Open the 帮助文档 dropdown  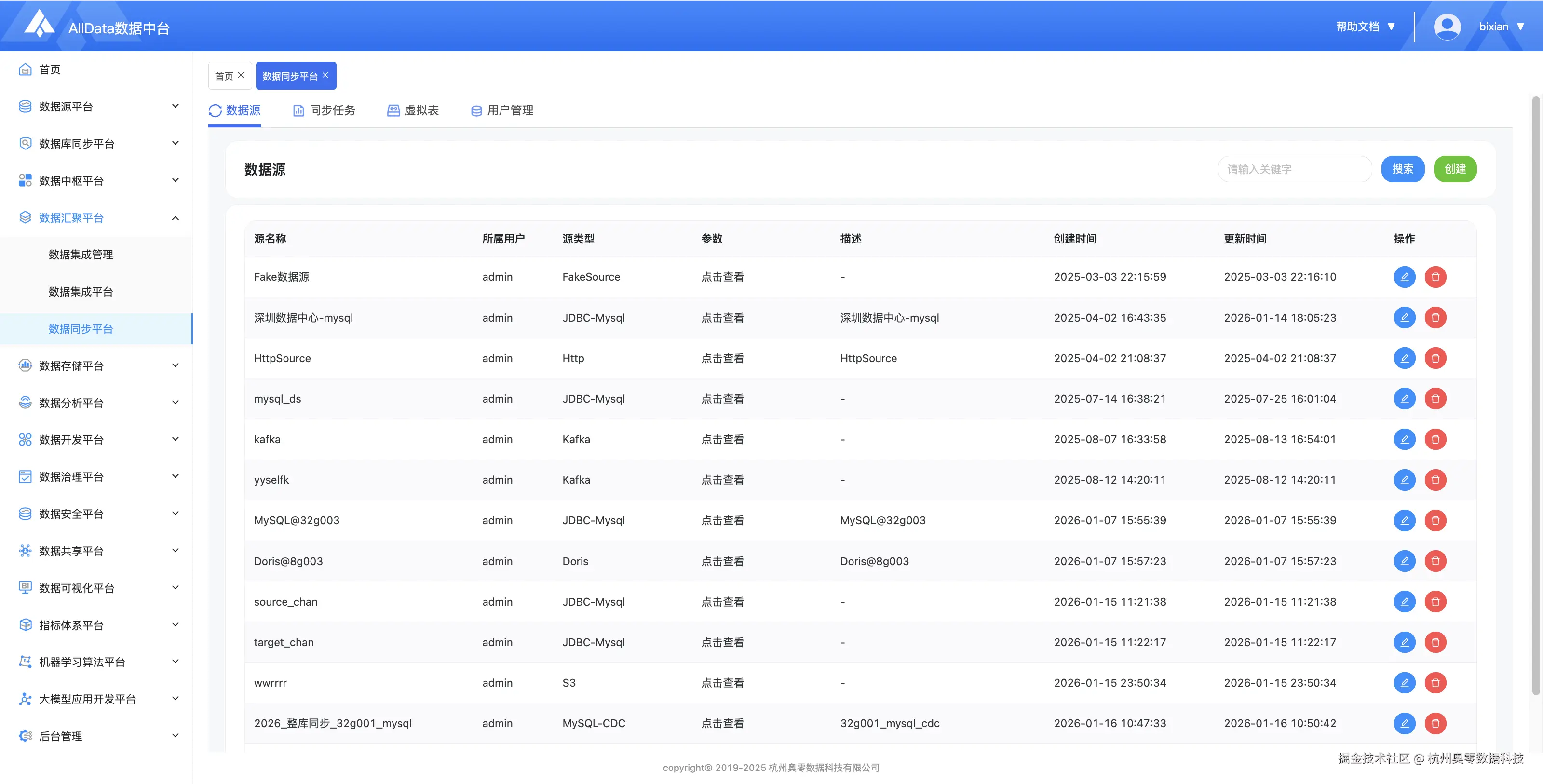click(x=1365, y=27)
